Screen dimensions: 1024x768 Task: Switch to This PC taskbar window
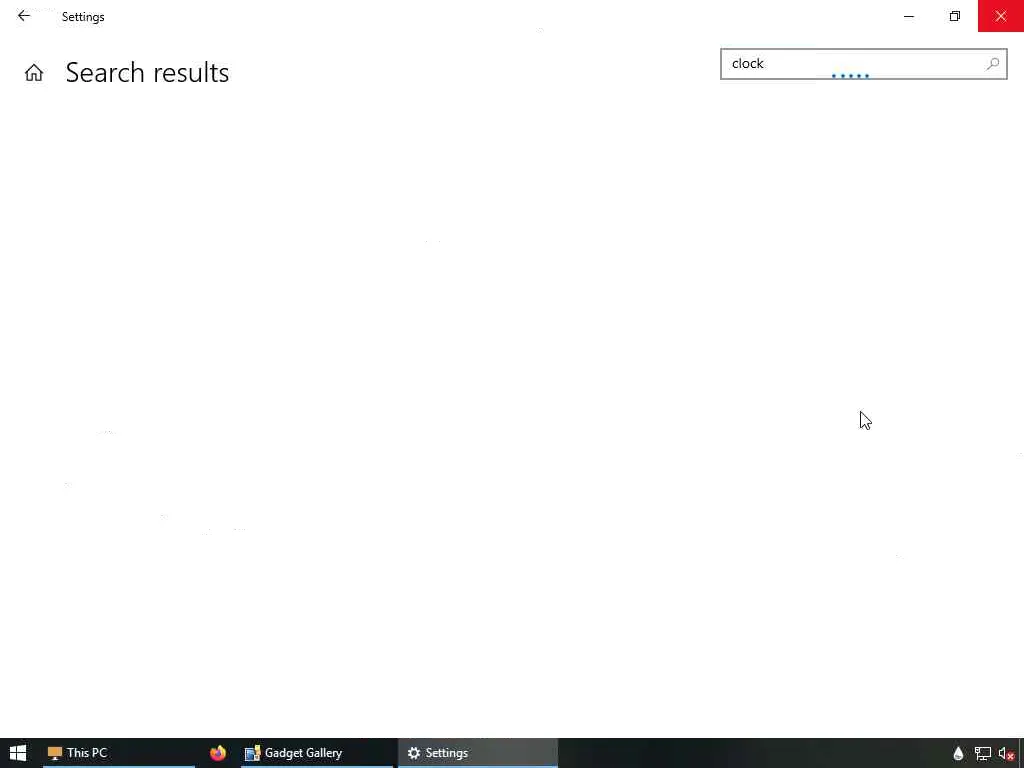(119, 753)
